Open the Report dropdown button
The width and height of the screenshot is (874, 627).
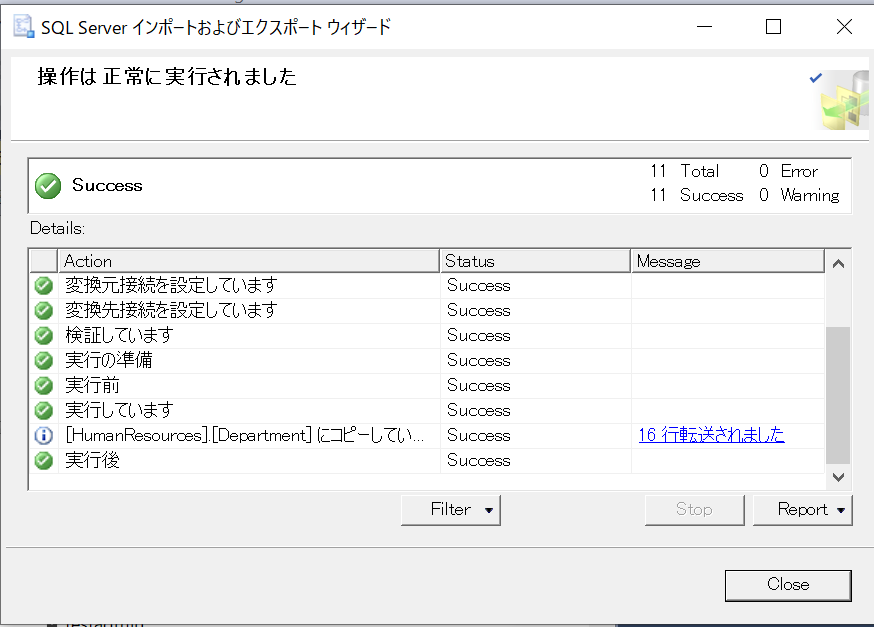pyautogui.click(x=803, y=509)
